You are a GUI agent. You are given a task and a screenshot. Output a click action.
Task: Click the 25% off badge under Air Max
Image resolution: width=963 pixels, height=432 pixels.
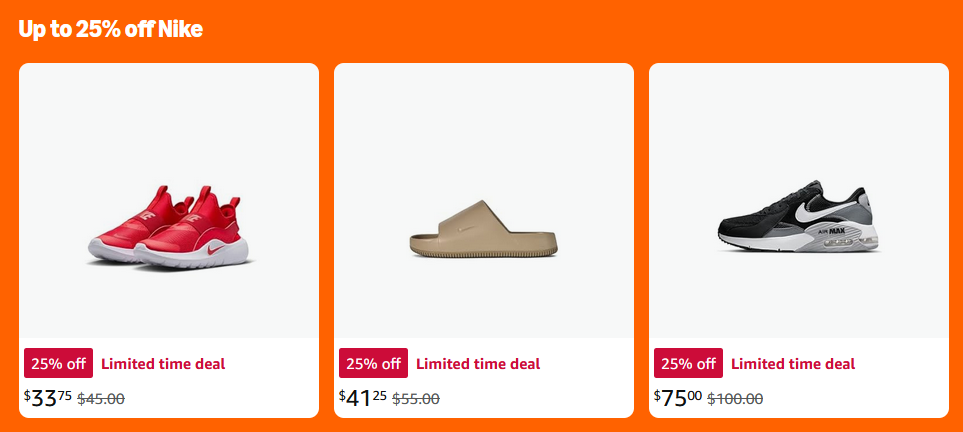tap(688, 364)
